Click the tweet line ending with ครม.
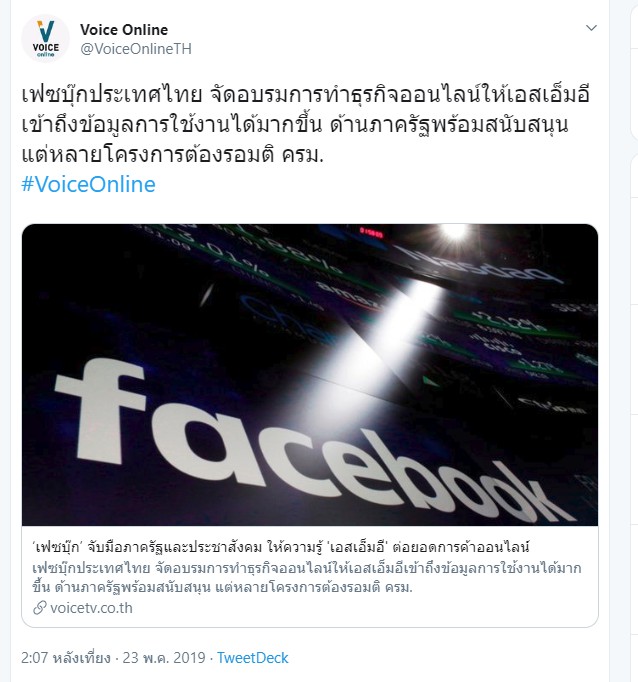638x682 pixels. pyautogui.click(x=173, y=155)
